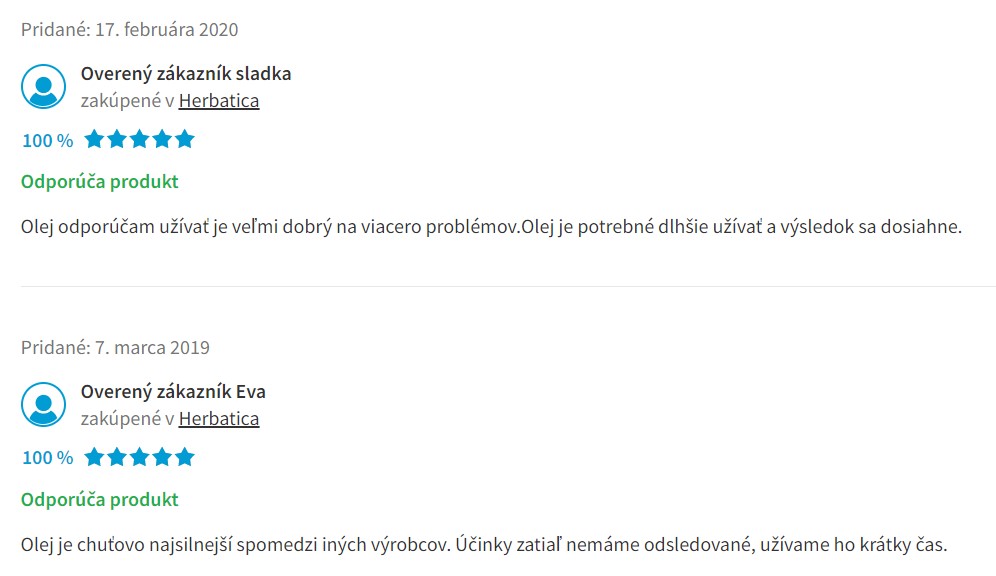
Task: Open Herbatica link in Eva's review
Action: (219, 419)
